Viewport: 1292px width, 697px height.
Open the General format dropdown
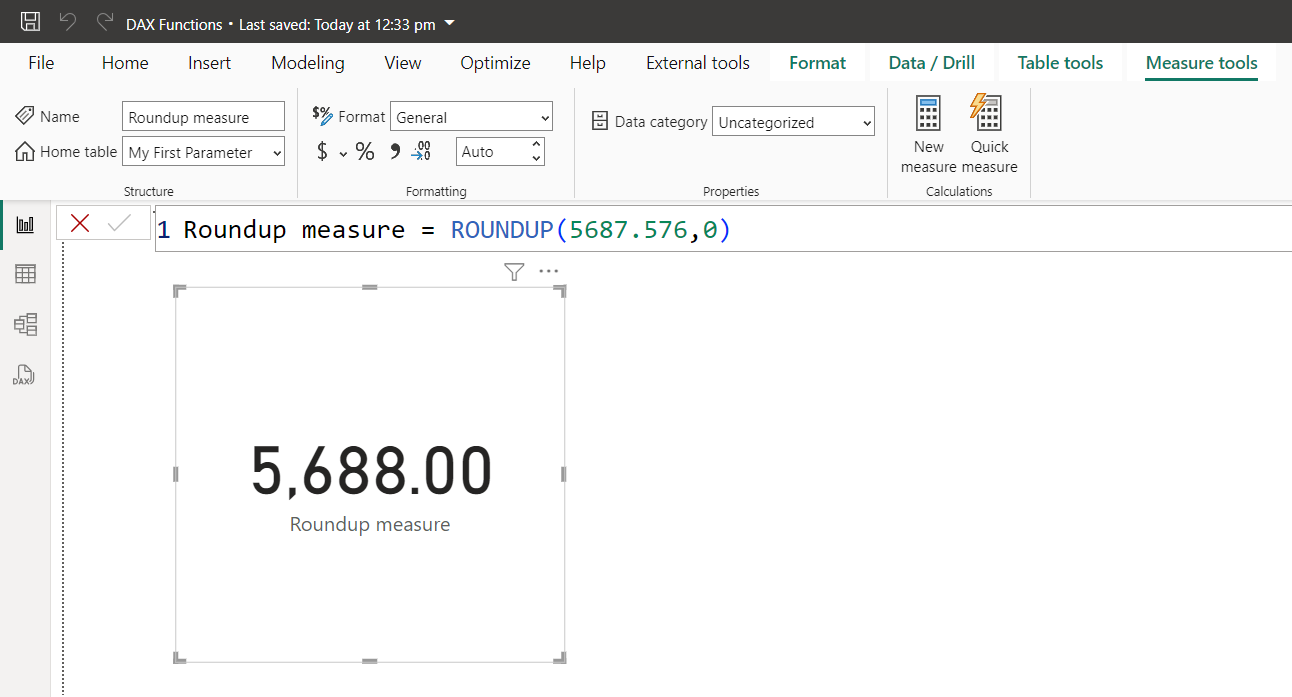click(x=471, y=116)
